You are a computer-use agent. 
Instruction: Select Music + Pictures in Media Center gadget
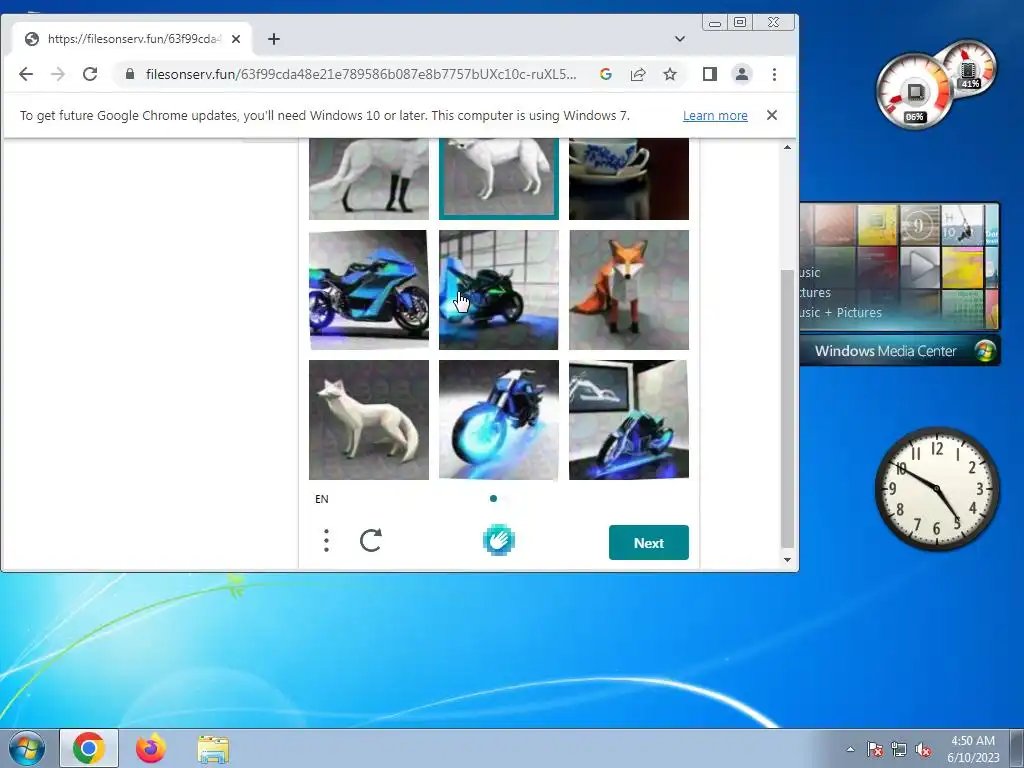click(840, 313)
